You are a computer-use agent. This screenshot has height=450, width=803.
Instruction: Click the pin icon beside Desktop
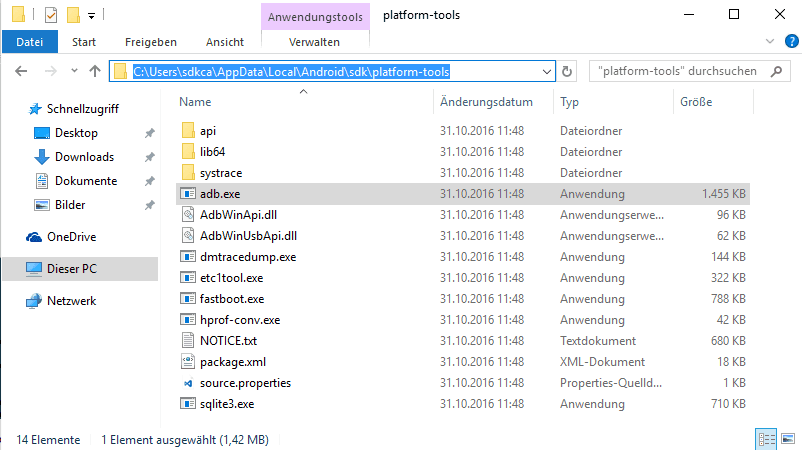[149, 133]
